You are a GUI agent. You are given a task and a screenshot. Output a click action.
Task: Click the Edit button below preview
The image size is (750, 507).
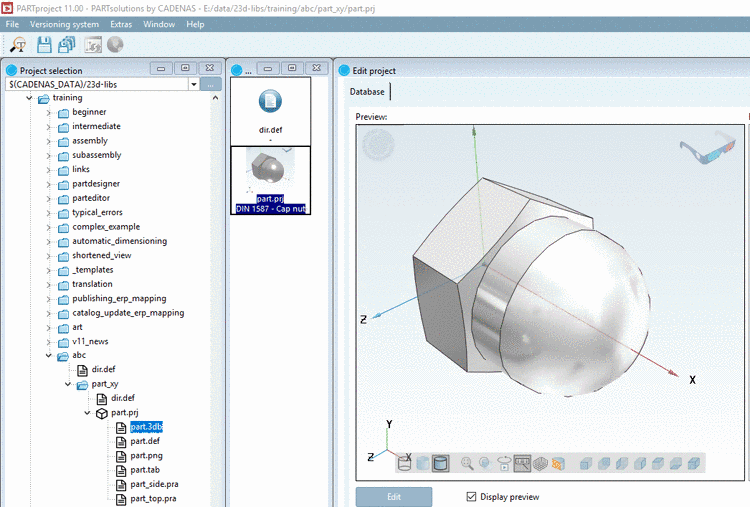pyautogui.click(x=394, y=497)
